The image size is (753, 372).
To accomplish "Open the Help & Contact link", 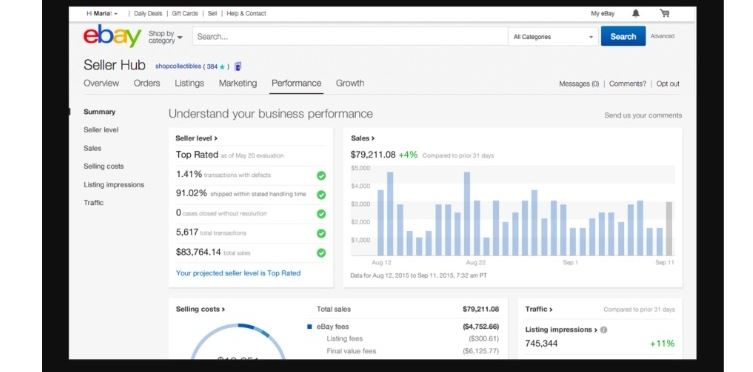I will (x=246, y=13).
